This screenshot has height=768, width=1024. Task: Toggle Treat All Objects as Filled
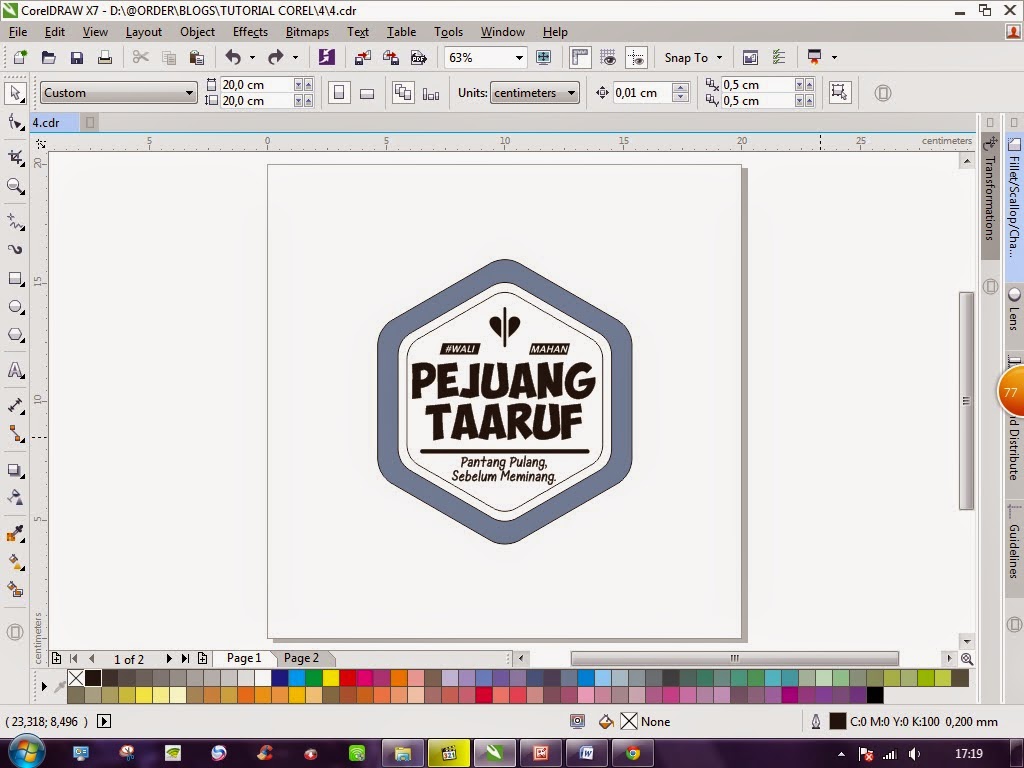pos(840,92)
